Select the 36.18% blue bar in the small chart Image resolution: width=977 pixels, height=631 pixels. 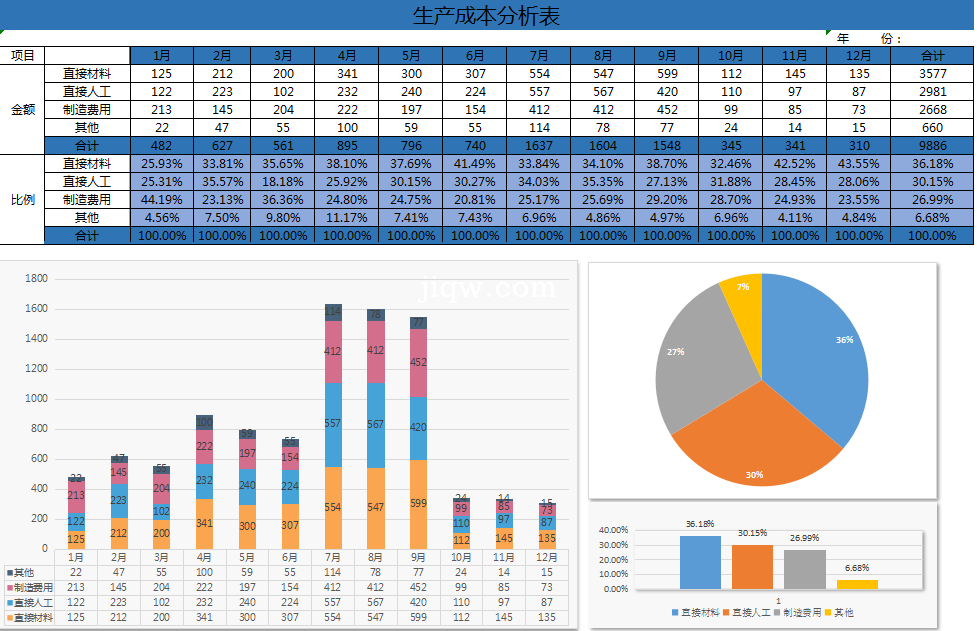click(700, 562)
